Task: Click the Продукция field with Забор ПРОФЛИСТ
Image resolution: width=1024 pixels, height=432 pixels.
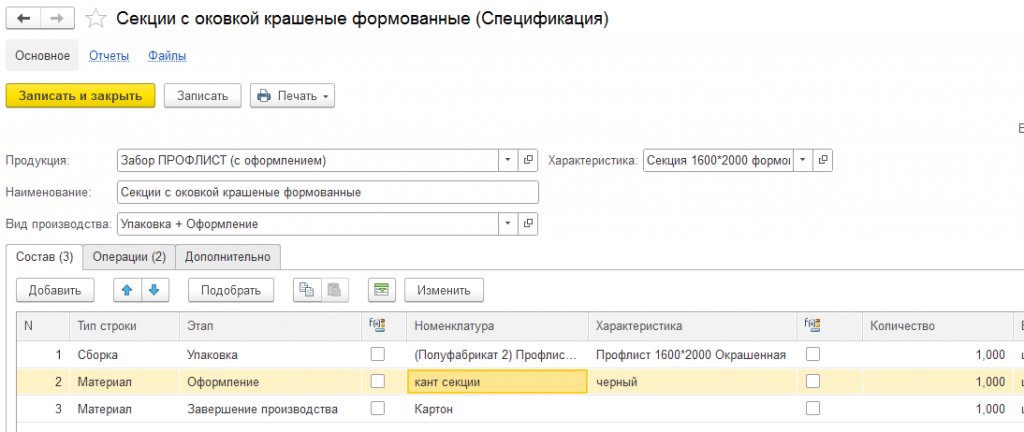Action: (x=308, y=160)
